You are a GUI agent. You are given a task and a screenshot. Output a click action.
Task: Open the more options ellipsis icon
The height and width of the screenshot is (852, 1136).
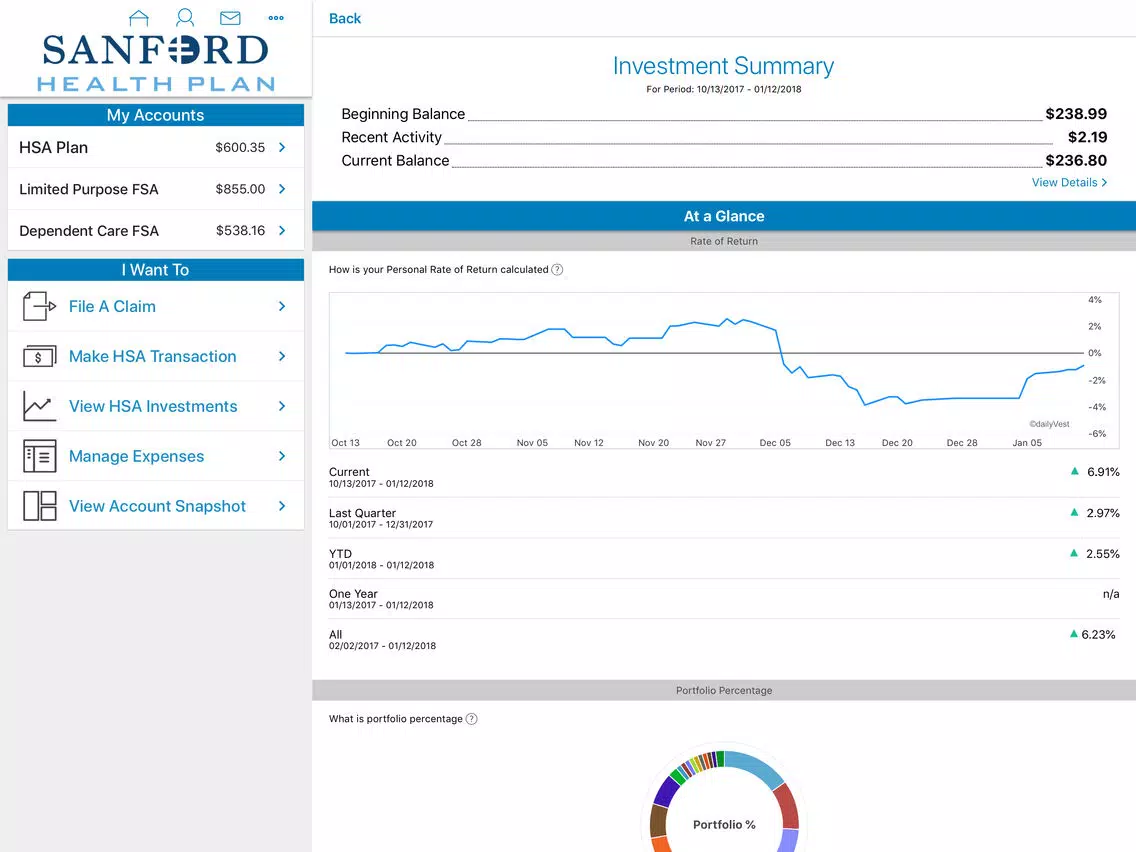click(276, 17)
